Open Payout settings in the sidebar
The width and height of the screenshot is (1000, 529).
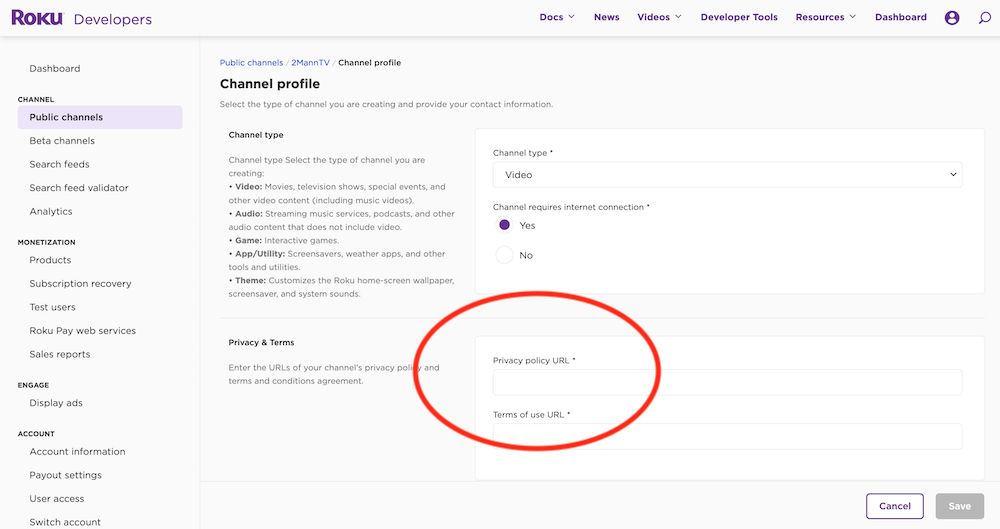66,475
